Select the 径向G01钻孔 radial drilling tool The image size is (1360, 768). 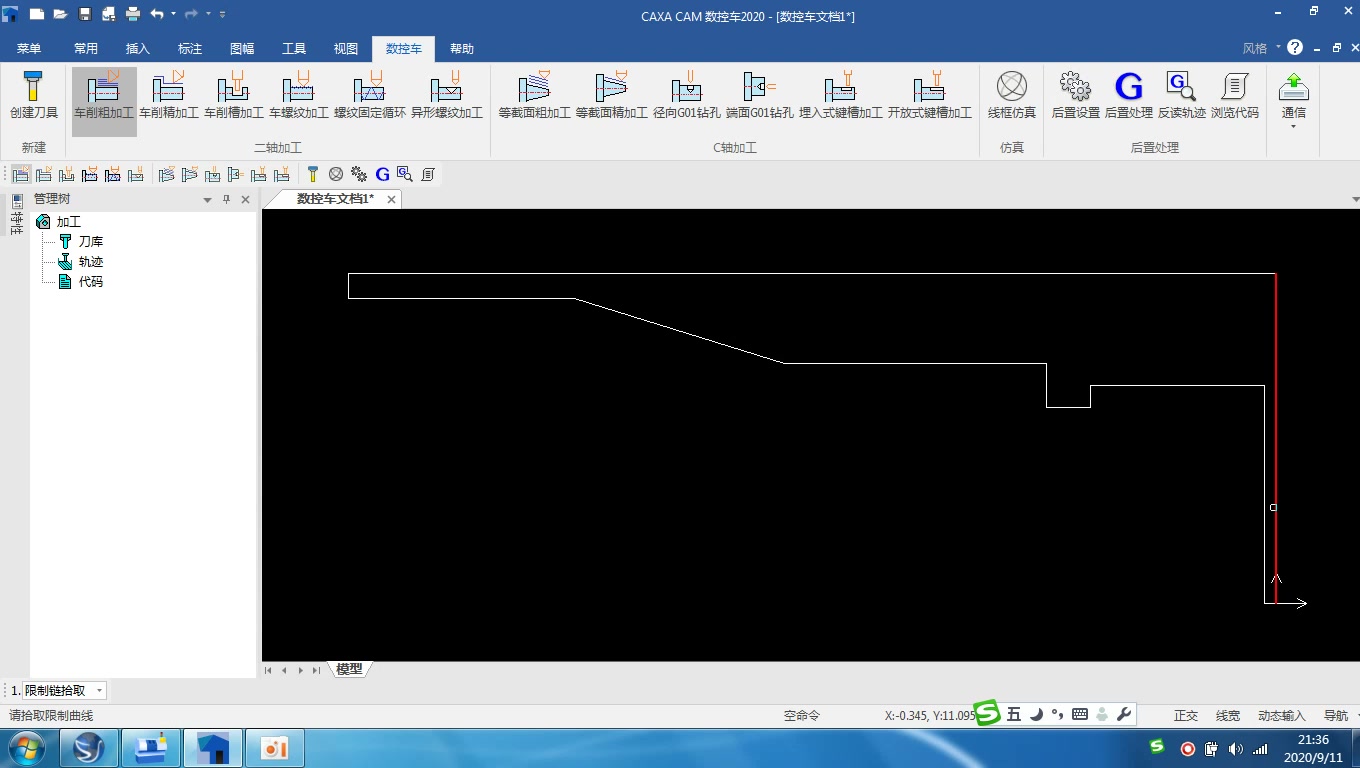tap(687, 97)
